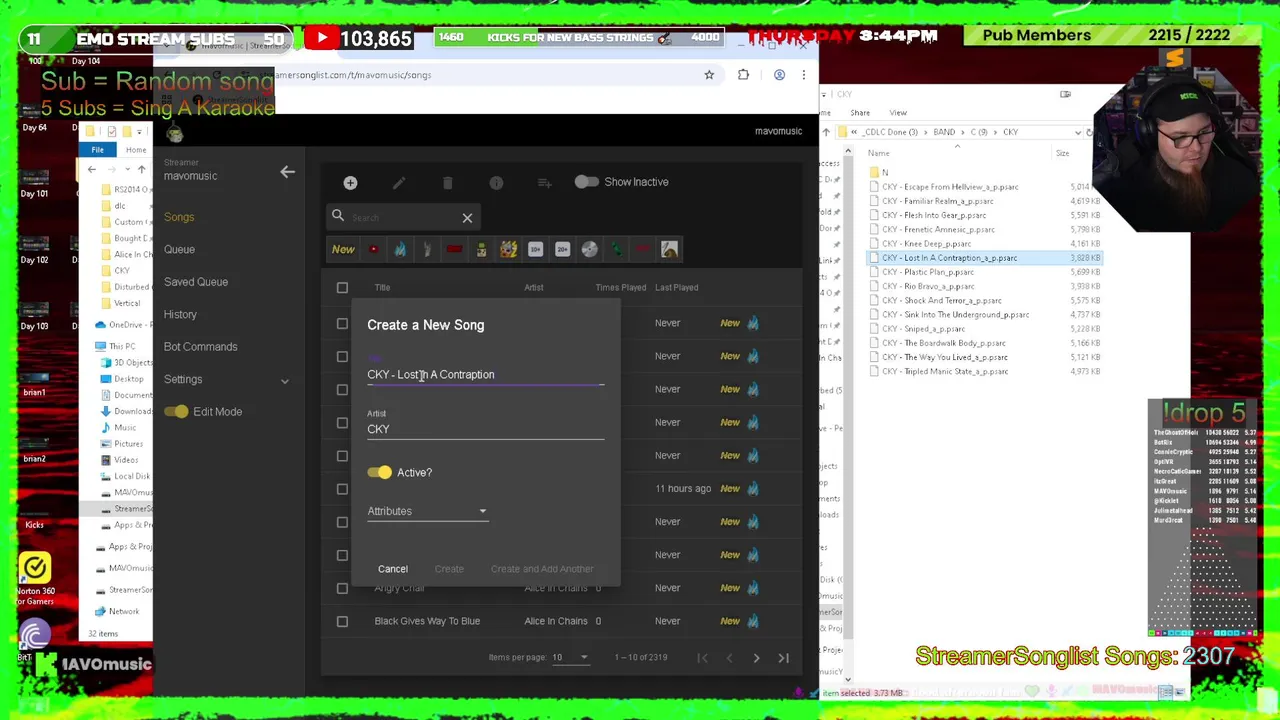Viewport: 1280px width, 720px height.
Task: Click the song title input field
Action: (486, 375)
